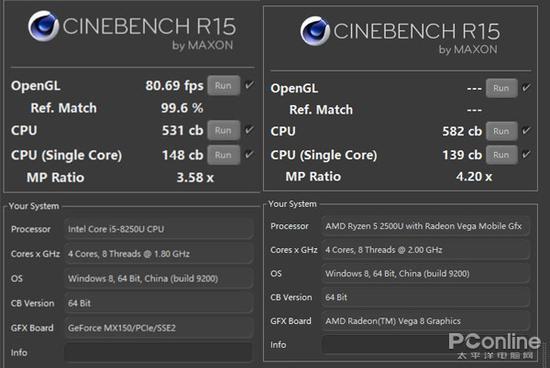
Task: Run CPU Single Core test in right window
Action: (501, 155)
